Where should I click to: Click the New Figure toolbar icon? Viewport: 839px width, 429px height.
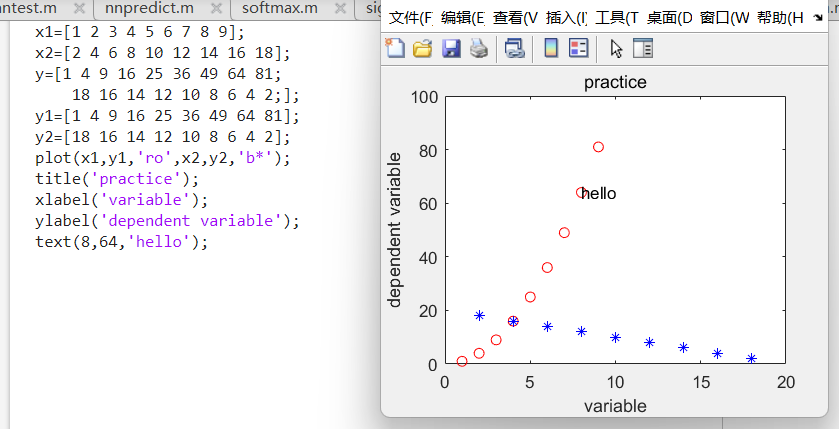point(396,48)
